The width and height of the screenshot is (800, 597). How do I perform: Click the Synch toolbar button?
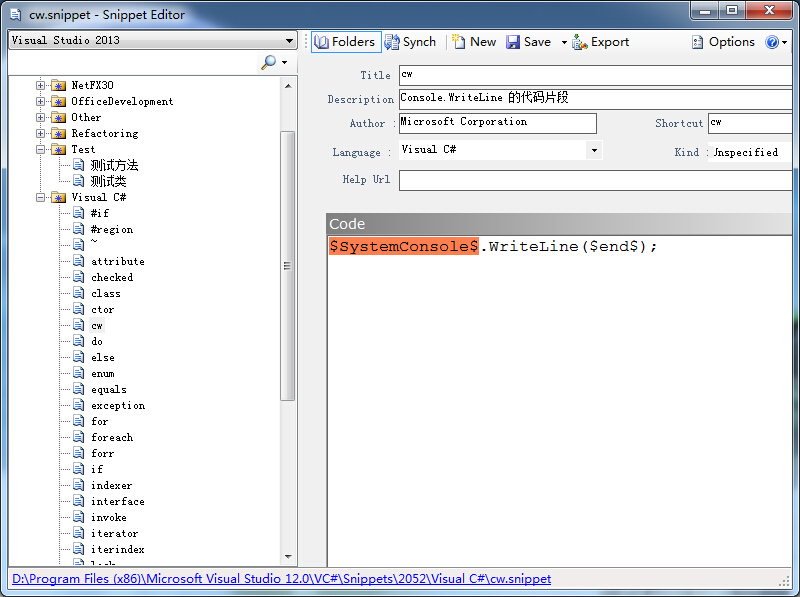pos(410,42)
